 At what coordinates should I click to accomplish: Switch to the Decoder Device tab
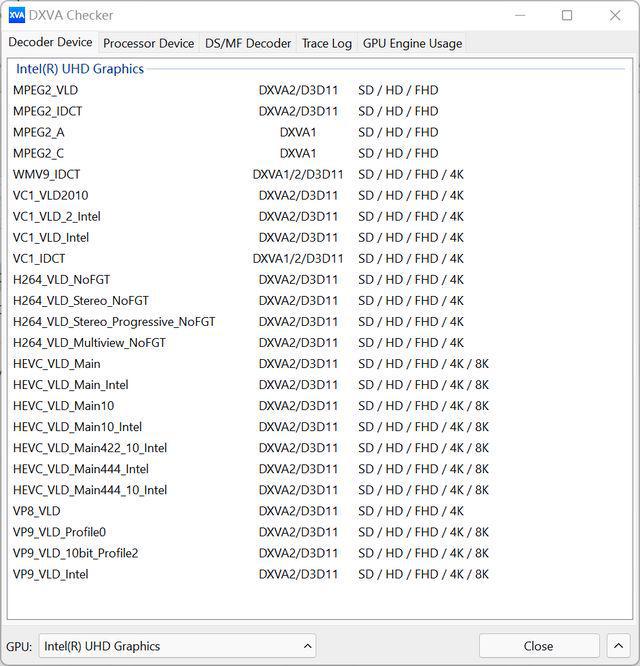[50, 42]
